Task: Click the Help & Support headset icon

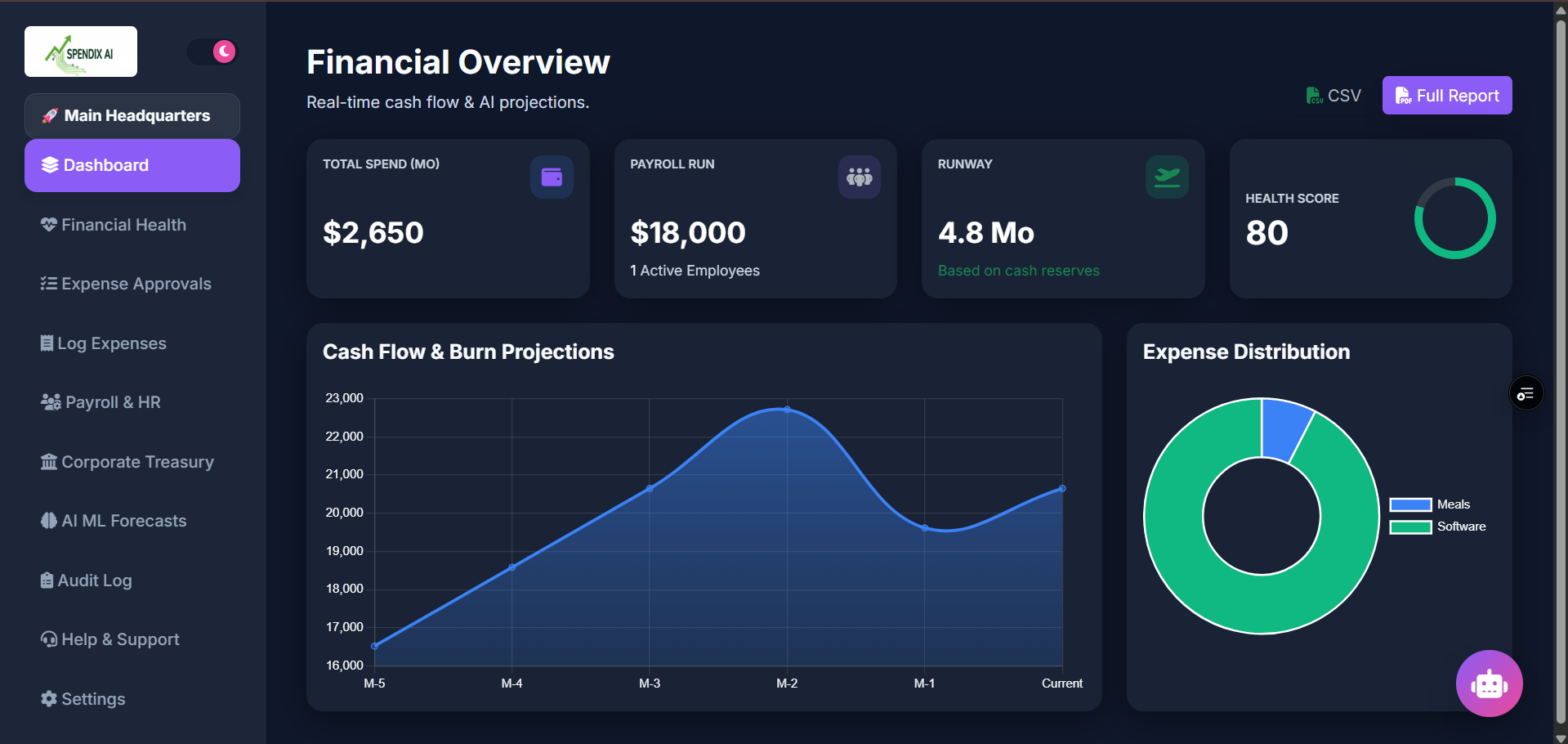Action: pos(48,639)
